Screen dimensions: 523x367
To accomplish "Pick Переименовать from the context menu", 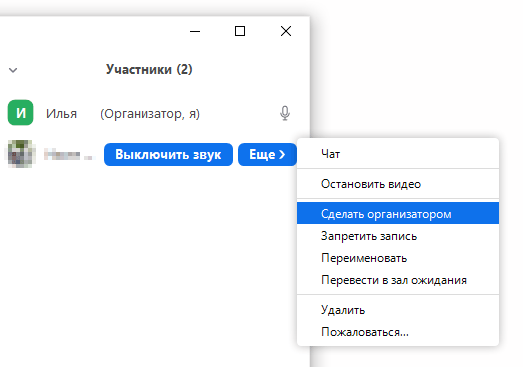I will [x=398, y=258].
